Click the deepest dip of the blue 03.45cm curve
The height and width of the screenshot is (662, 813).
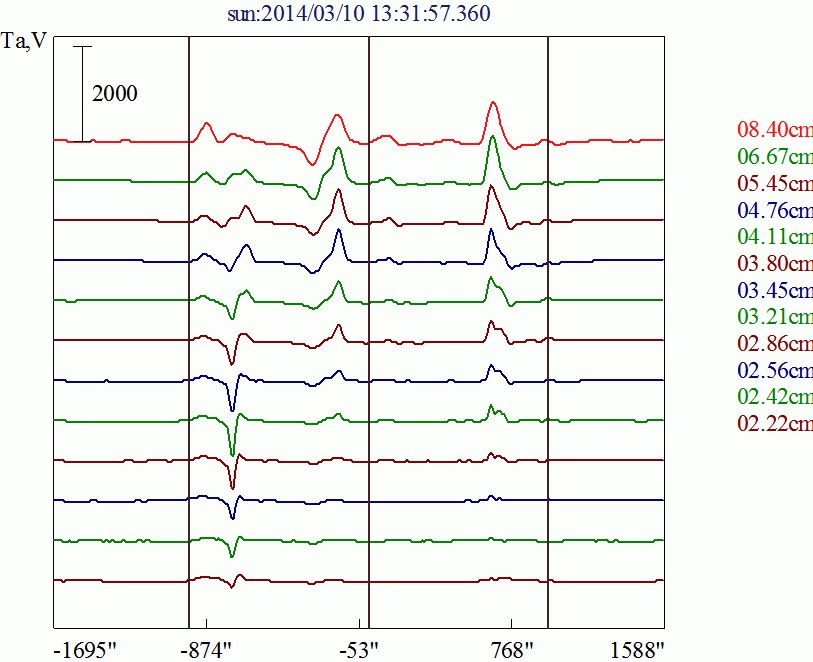click(232, 410)
